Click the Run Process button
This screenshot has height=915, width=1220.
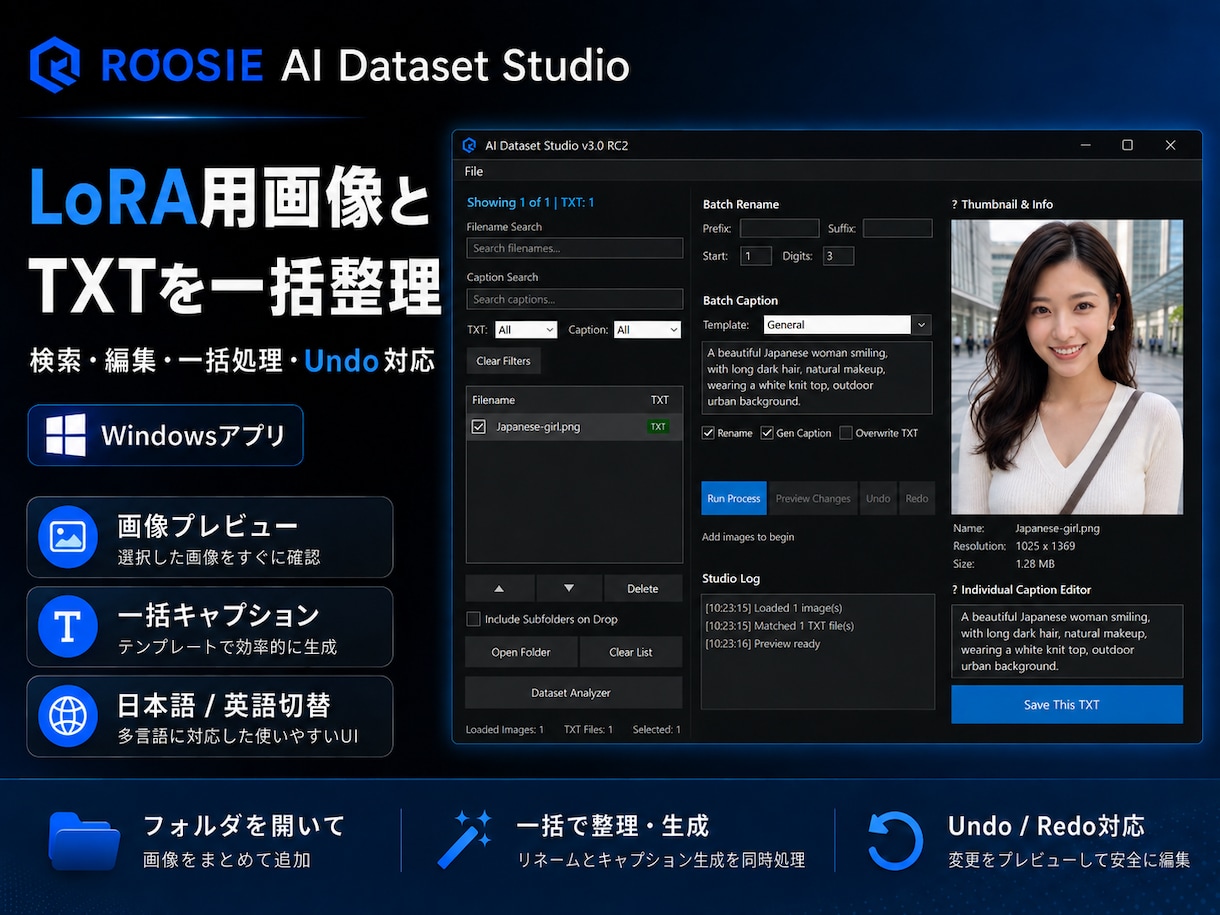734,498
